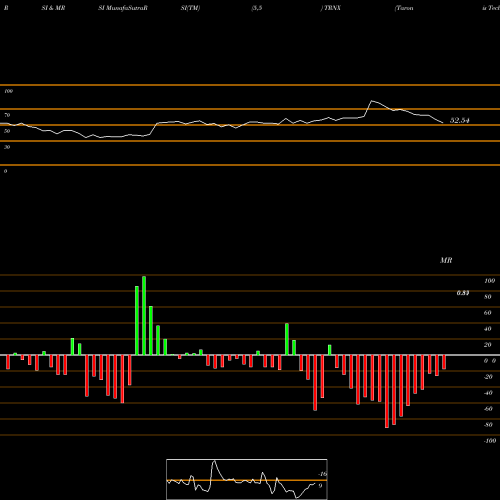Click the MR axis label -20
The height and width of the screenshot is (500, 500).
[488, 377]
